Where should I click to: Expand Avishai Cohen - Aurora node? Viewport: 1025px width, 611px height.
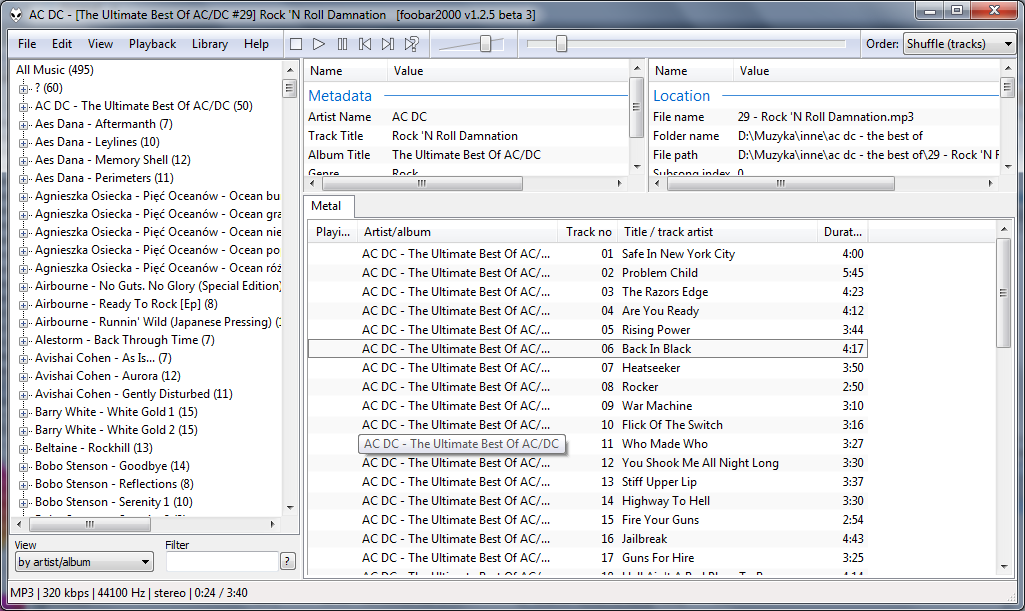point(24,376)
